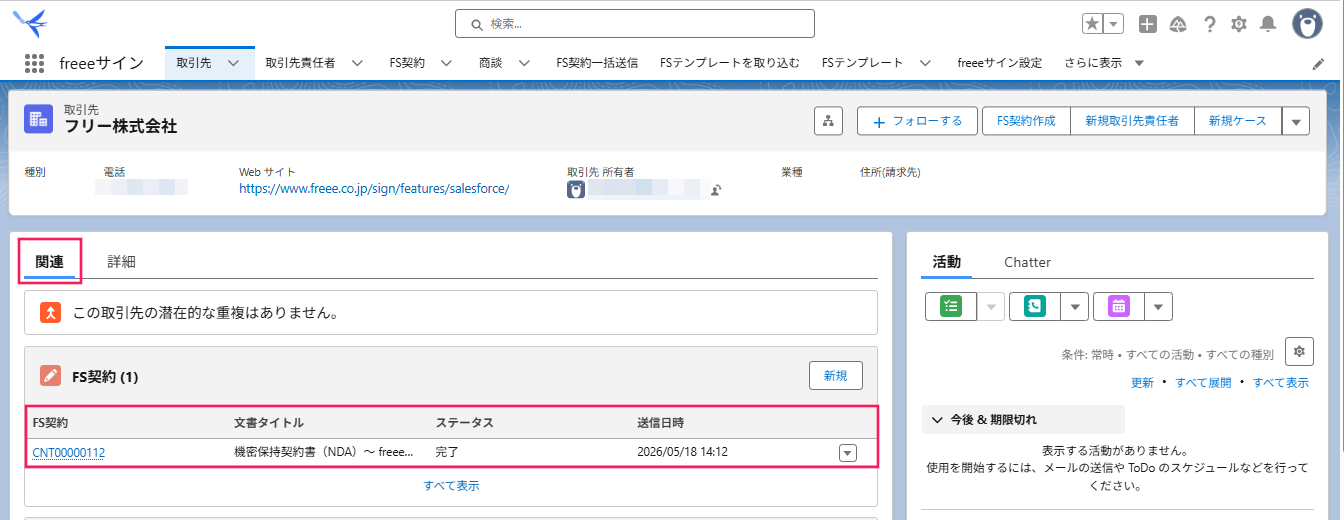
Task: Open the FSテンプレートを取り込む tab
Action: 730,63
